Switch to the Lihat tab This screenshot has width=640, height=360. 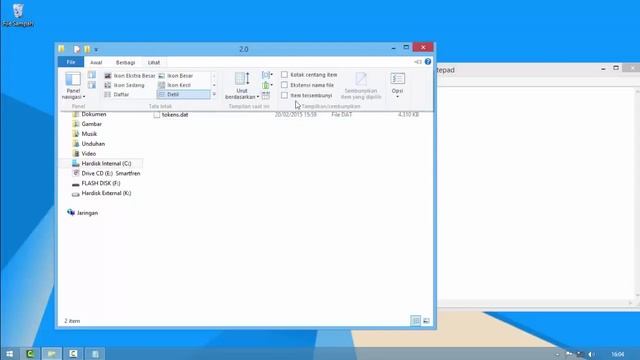point(154,62)
